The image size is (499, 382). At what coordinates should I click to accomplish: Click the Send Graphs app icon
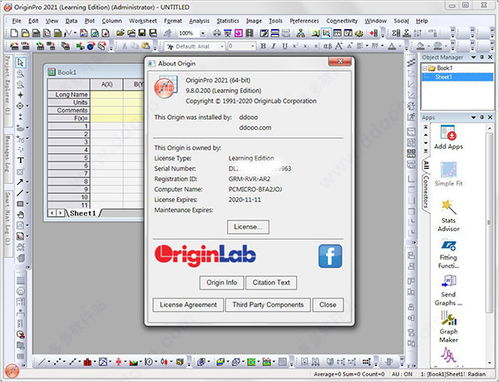click(448, 290)
